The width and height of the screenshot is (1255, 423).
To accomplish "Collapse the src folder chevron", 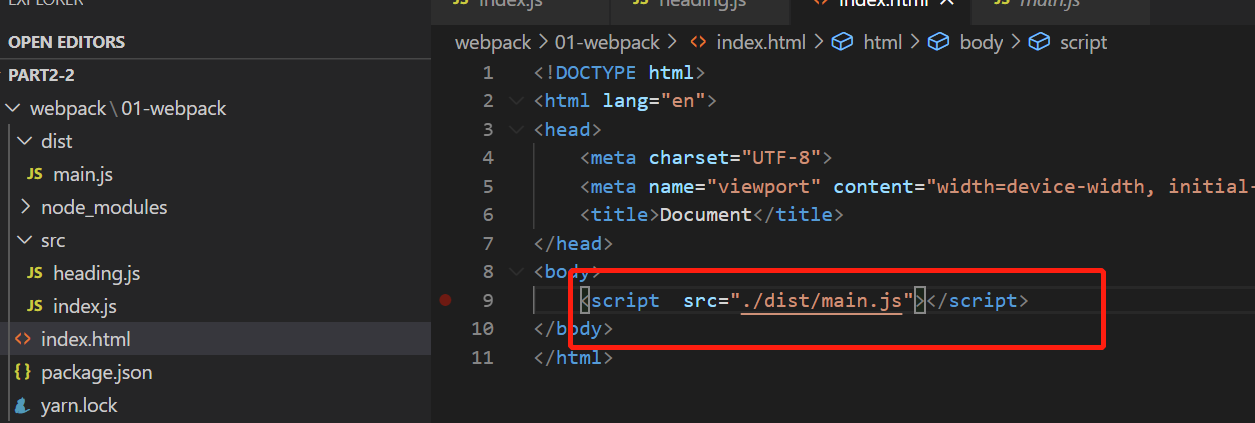I will pos(26,240).
